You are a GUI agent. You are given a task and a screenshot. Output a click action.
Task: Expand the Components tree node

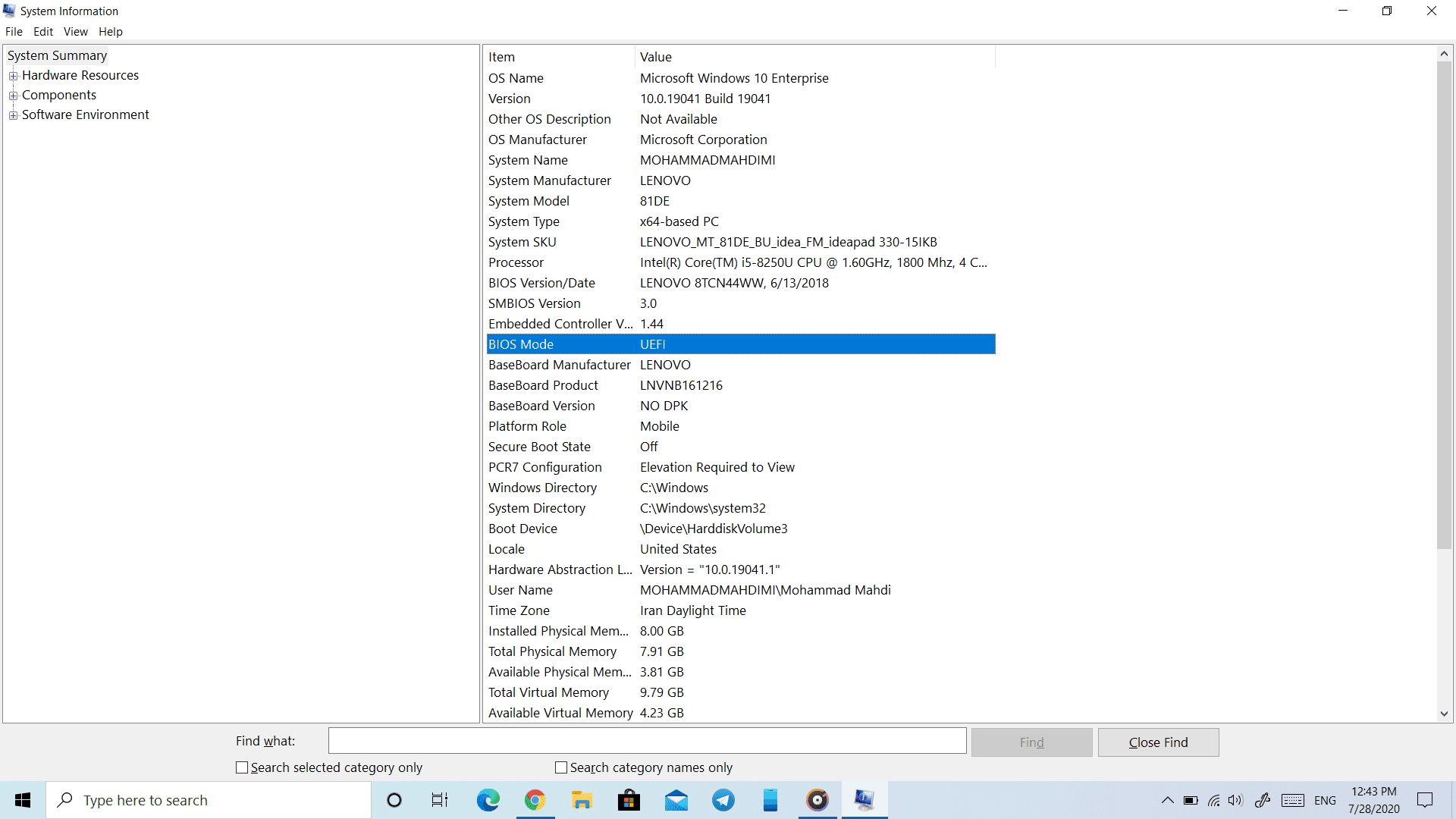point(13,96)
